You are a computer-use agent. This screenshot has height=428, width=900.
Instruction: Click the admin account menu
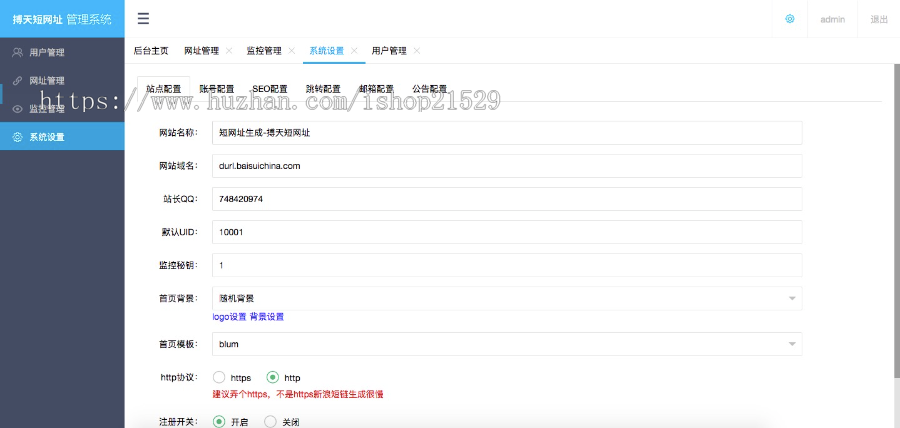(x=832, y=19)
